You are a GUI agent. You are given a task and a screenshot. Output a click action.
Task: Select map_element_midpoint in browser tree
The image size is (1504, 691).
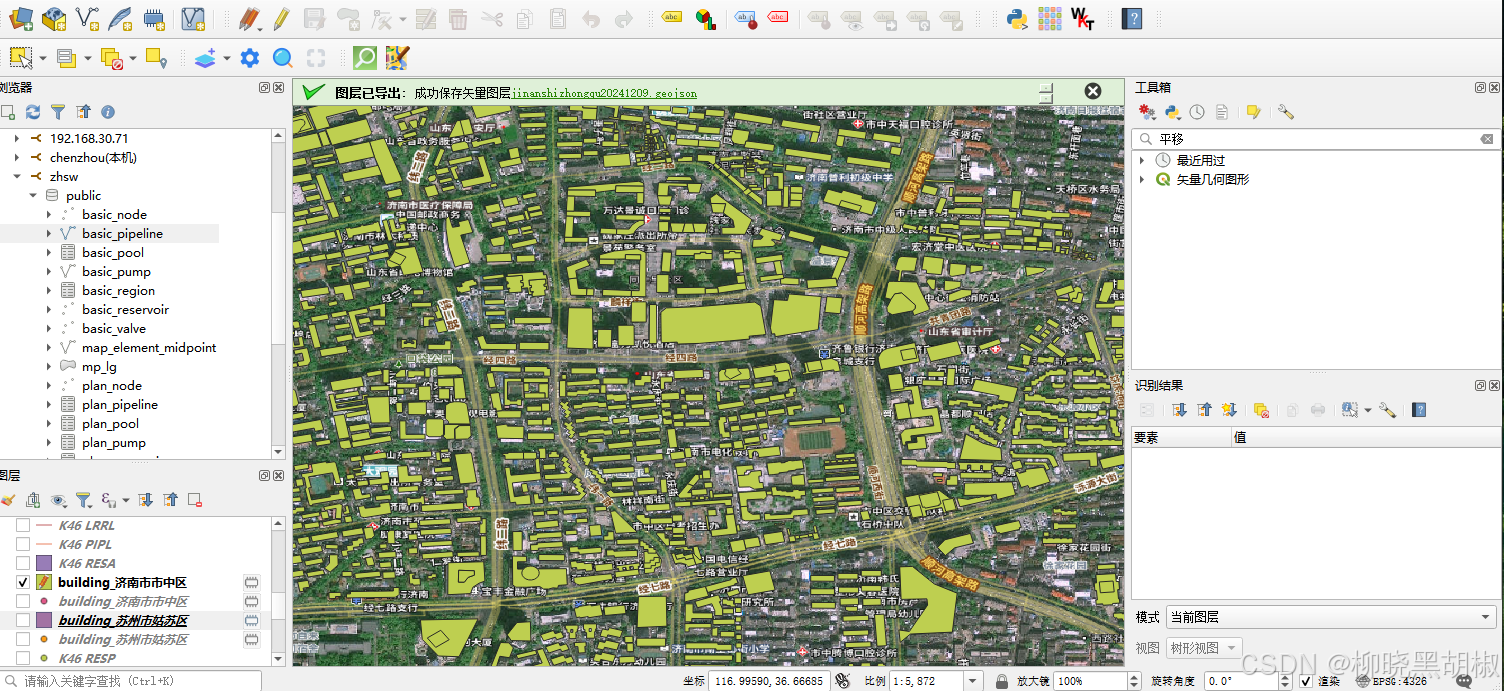[149, 347]
